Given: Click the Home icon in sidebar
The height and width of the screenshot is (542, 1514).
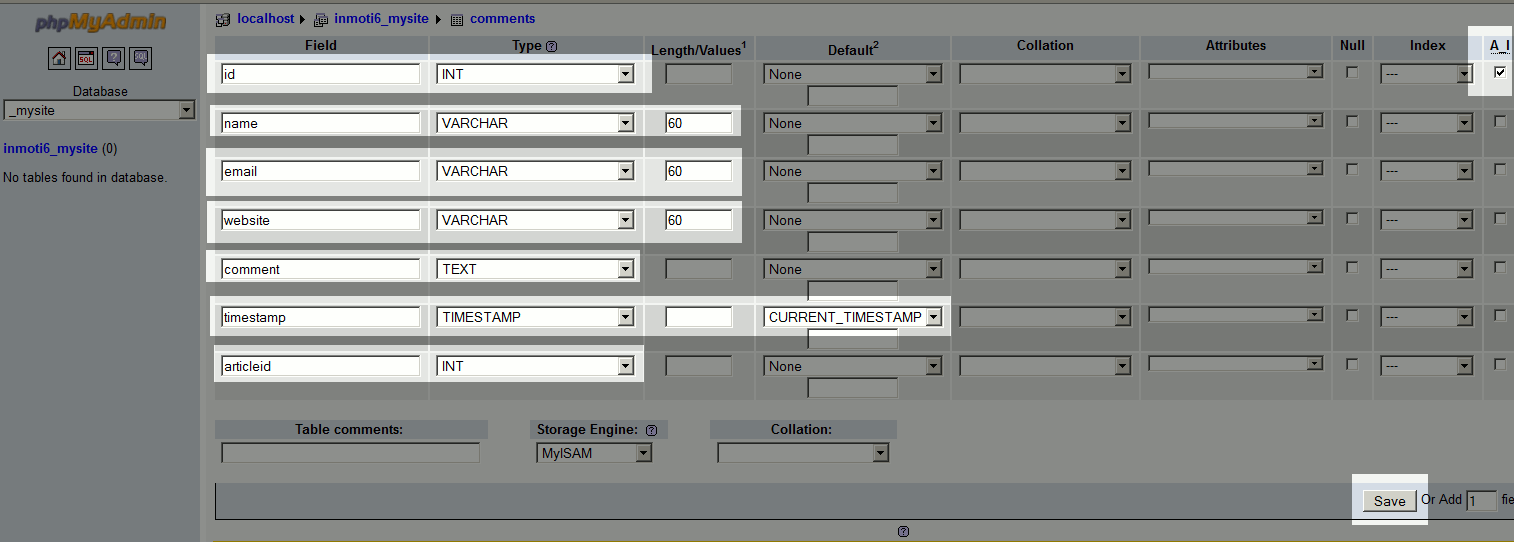Looking at the screenshot, I should (59, 58).
